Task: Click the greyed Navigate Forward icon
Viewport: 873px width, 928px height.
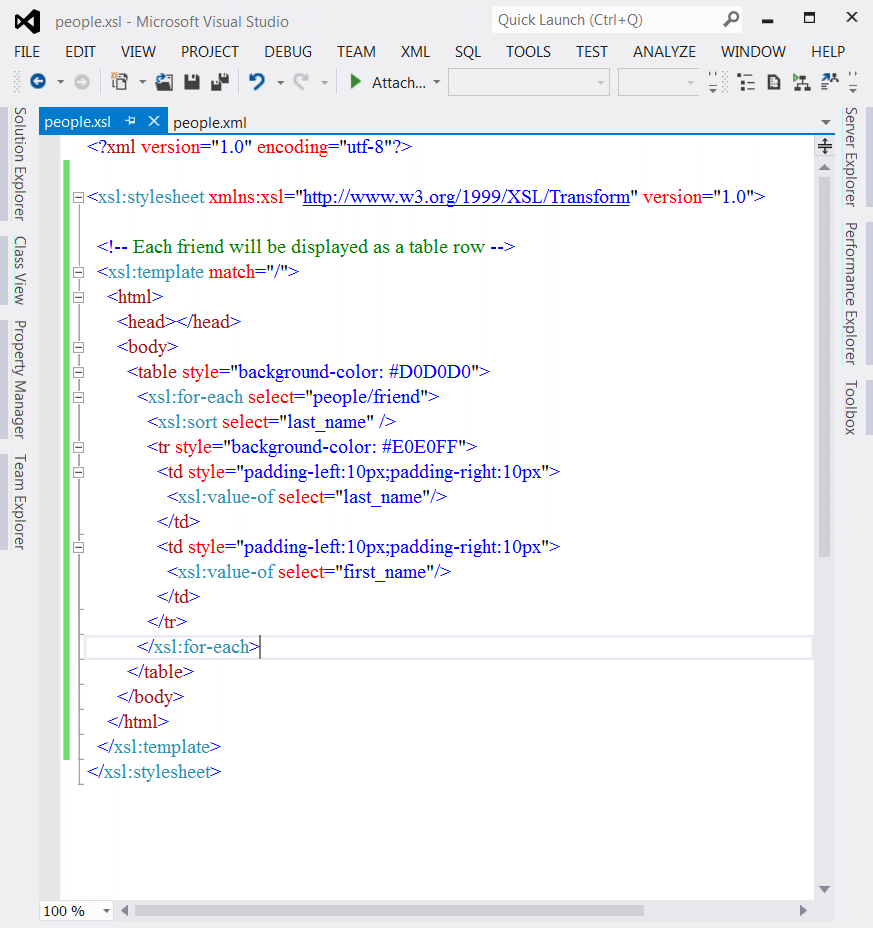Action: 82,82
